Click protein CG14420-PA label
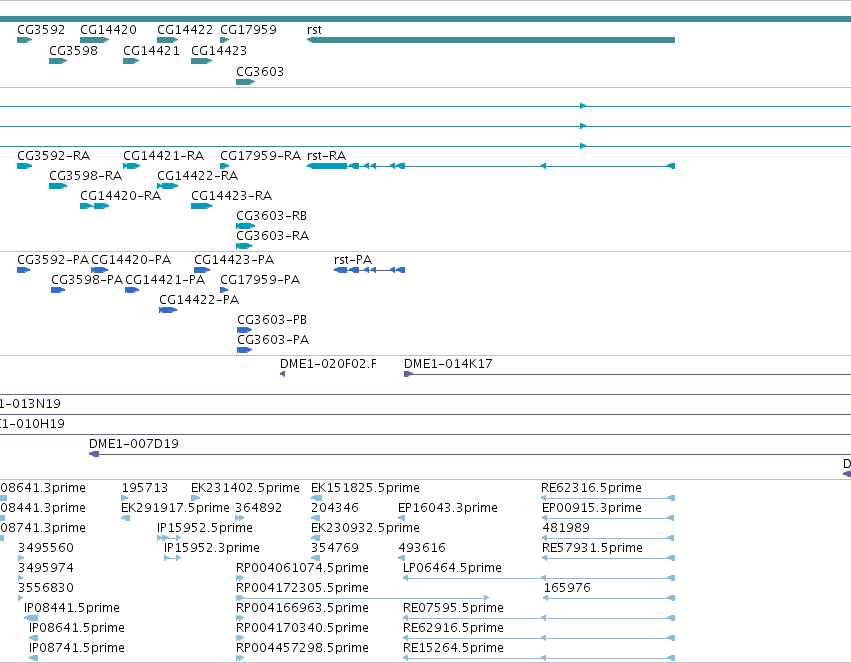Image resolution: width=851 pixels, height=663 pixels. pyautogui.click(x=131, y=260)
